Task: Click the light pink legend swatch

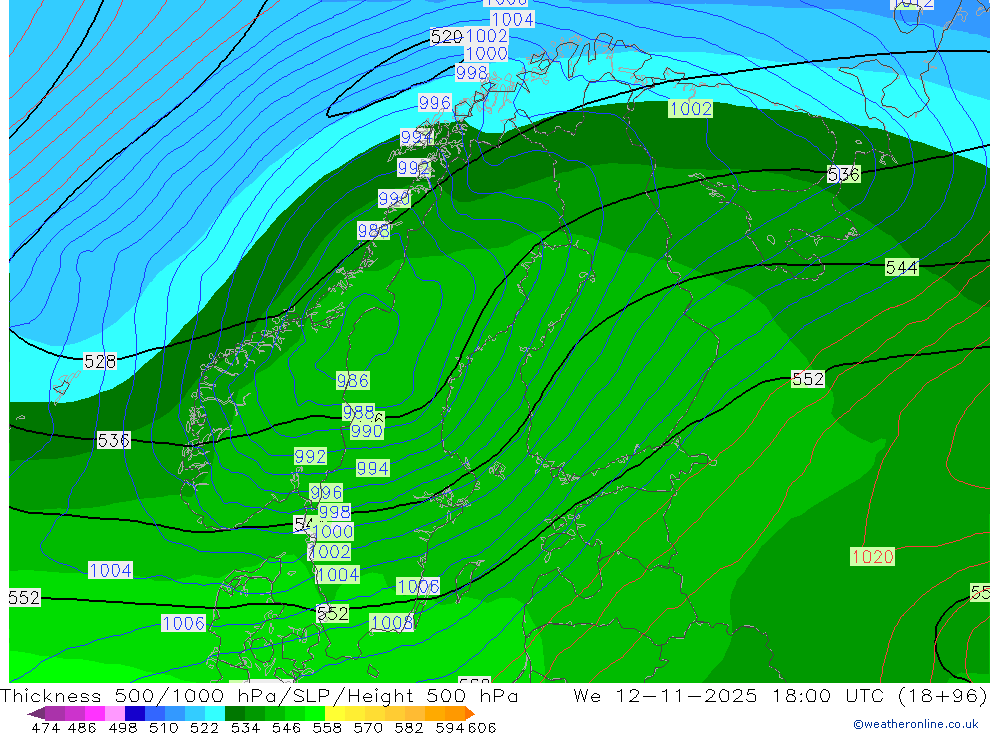Action: click(x=115, y=713)
